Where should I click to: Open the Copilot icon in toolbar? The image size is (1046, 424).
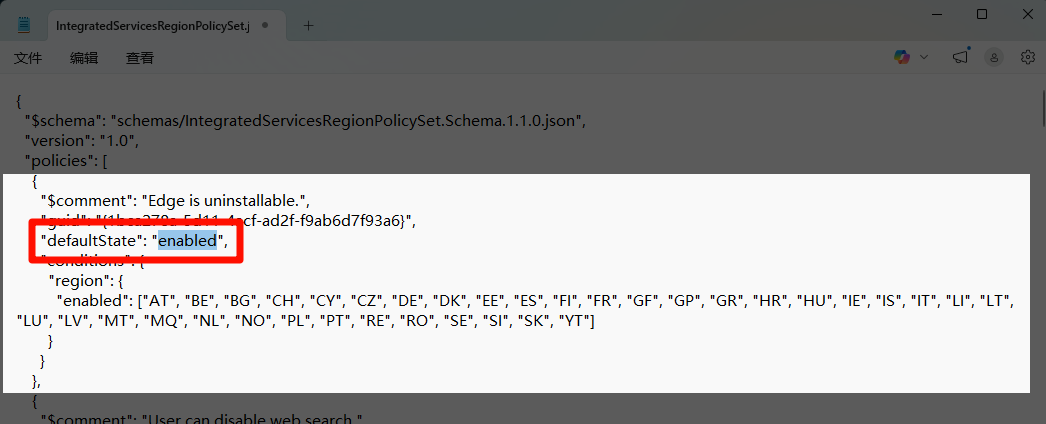[902, 57]
